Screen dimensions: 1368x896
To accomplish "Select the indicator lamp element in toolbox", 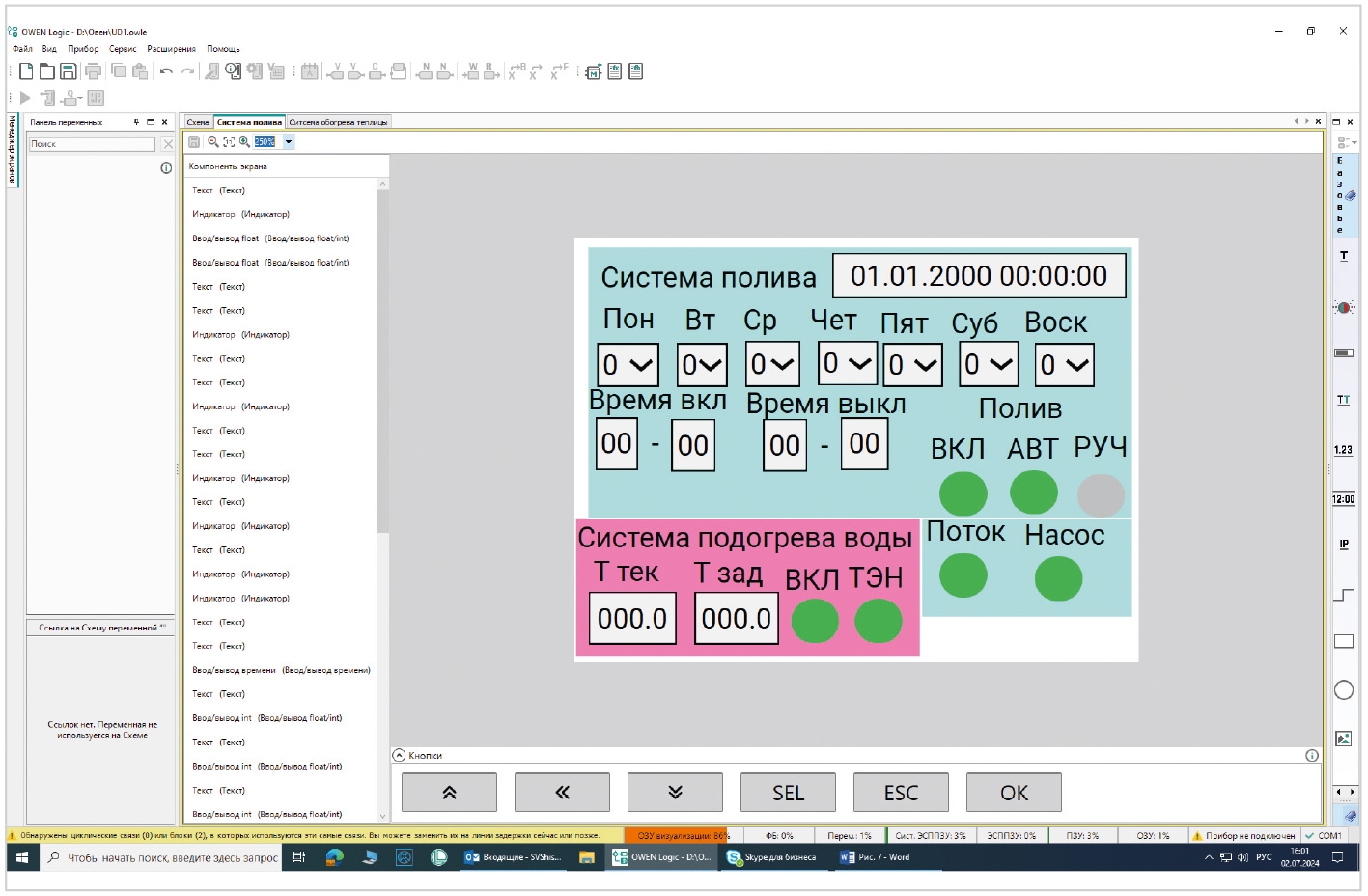I will pyautogui.click(x=1344, y=307).
